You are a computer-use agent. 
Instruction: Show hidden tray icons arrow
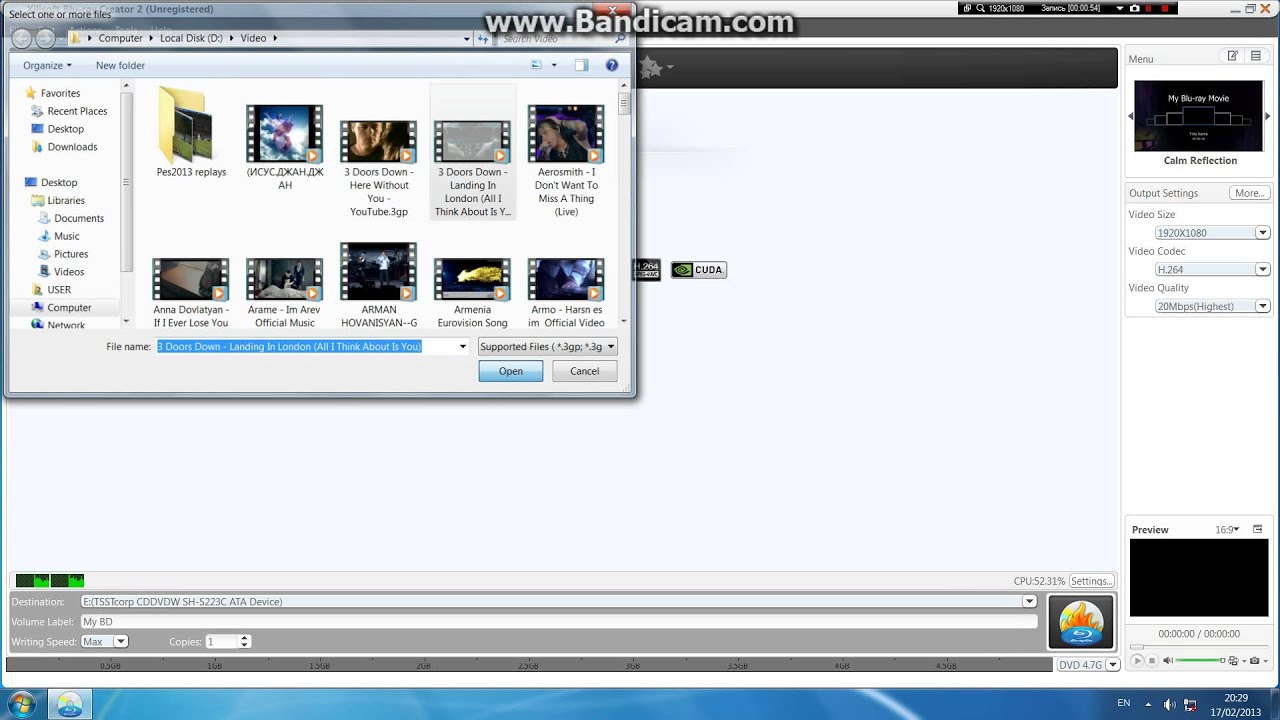click(1148, 704)
